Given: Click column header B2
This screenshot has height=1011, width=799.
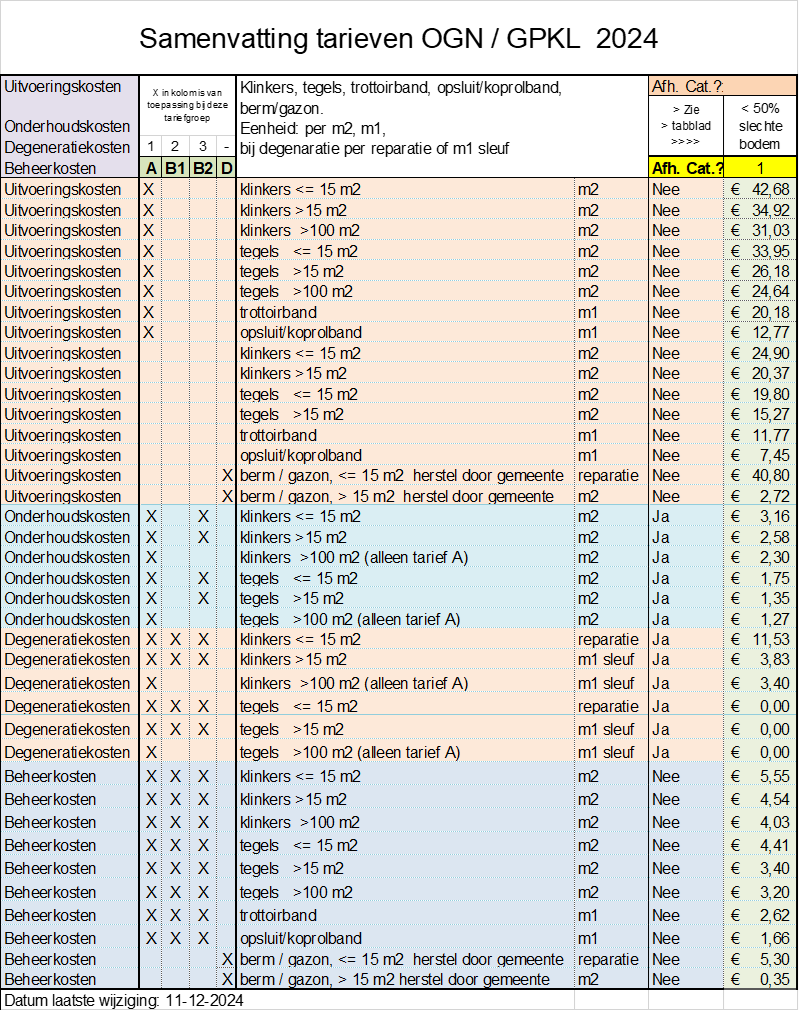Looking at the screenshot, I should click(202, 168).
